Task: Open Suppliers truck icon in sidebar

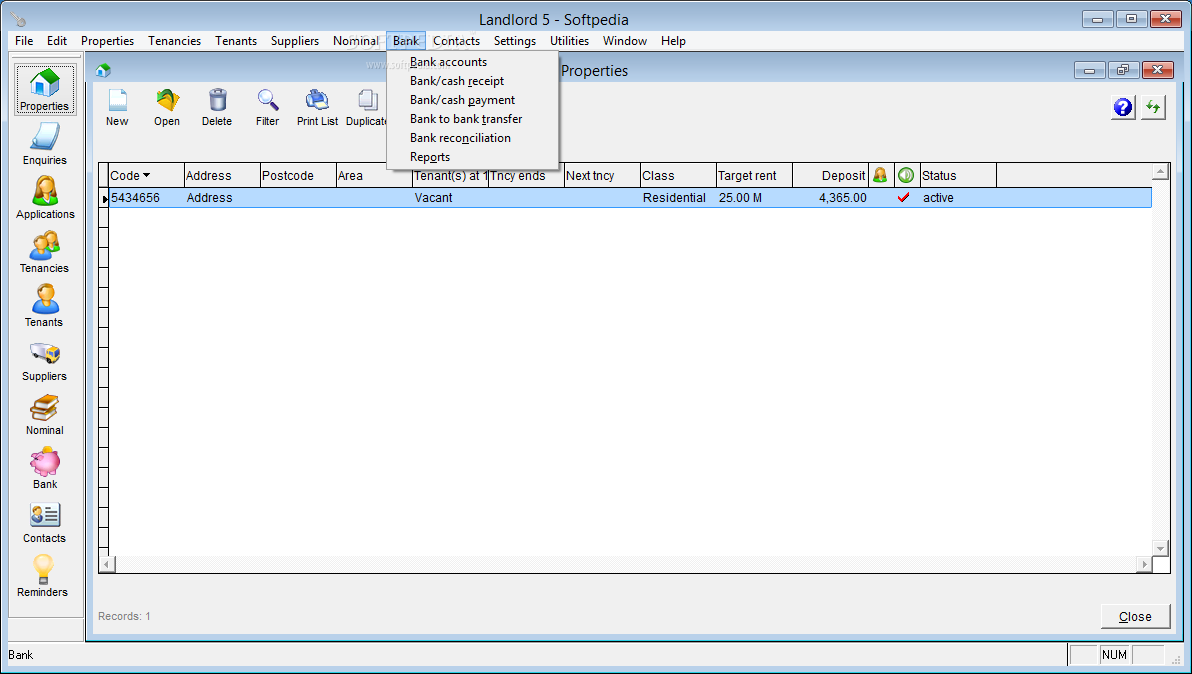Action: coord(45,360)
